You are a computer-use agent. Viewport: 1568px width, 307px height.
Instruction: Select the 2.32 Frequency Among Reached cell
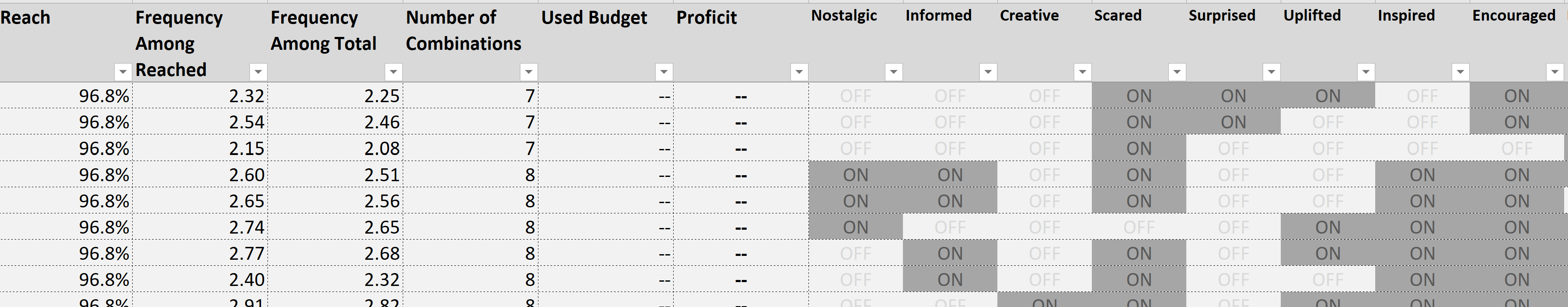pos(200,96)
